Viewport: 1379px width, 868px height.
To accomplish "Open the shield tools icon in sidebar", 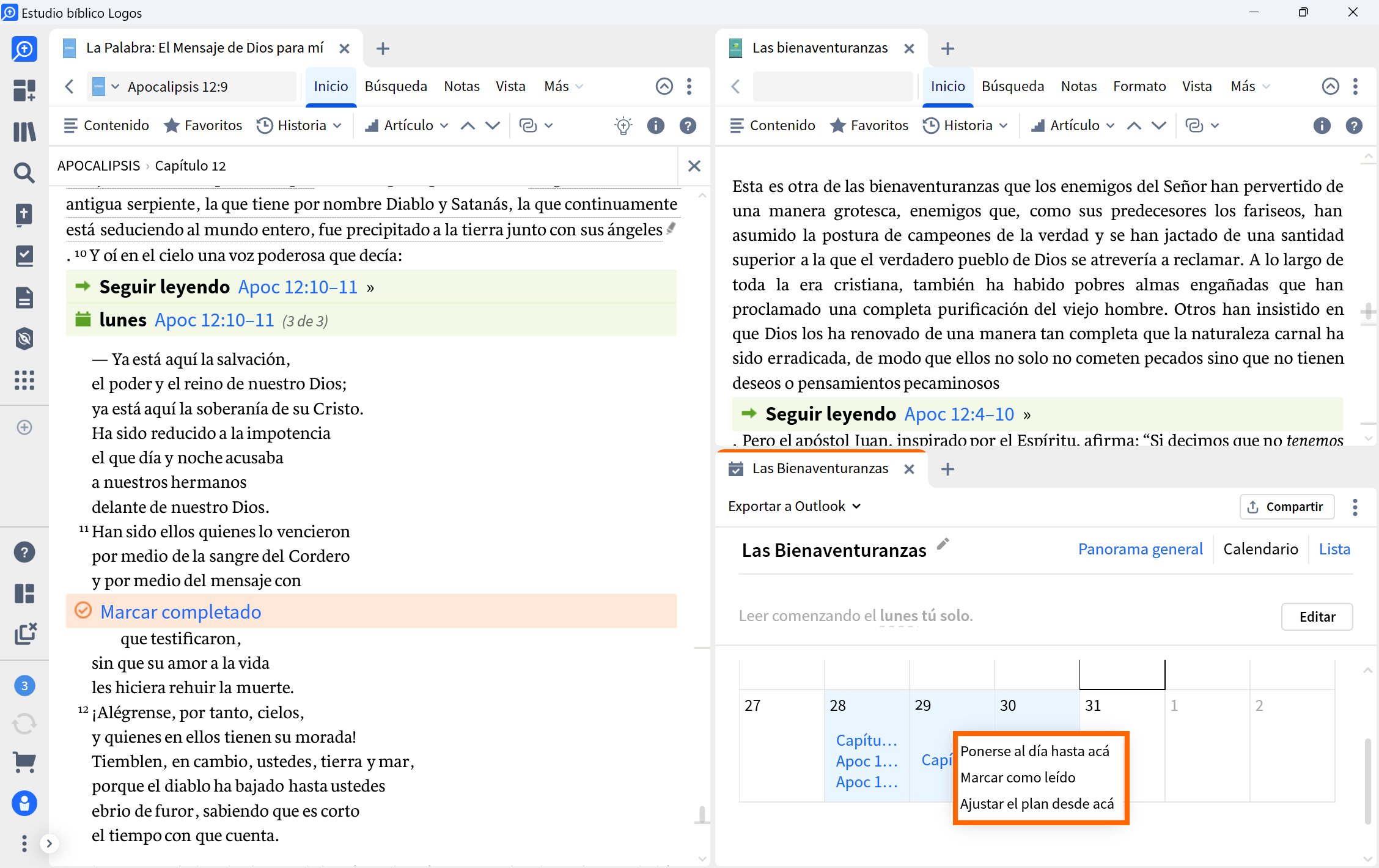I will tap(24, 339).
